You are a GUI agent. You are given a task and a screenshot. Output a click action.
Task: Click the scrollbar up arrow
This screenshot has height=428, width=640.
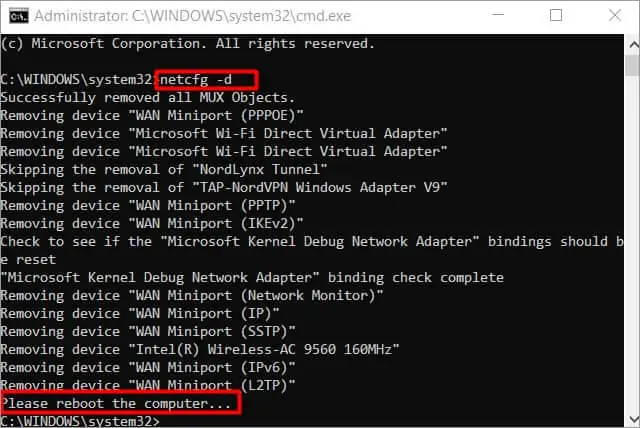(x=633, y=44)
